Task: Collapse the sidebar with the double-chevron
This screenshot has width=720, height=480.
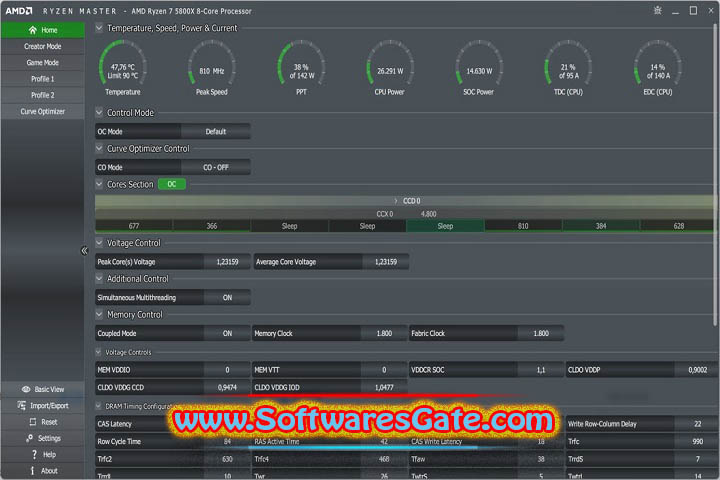Action: pos(84,251)
